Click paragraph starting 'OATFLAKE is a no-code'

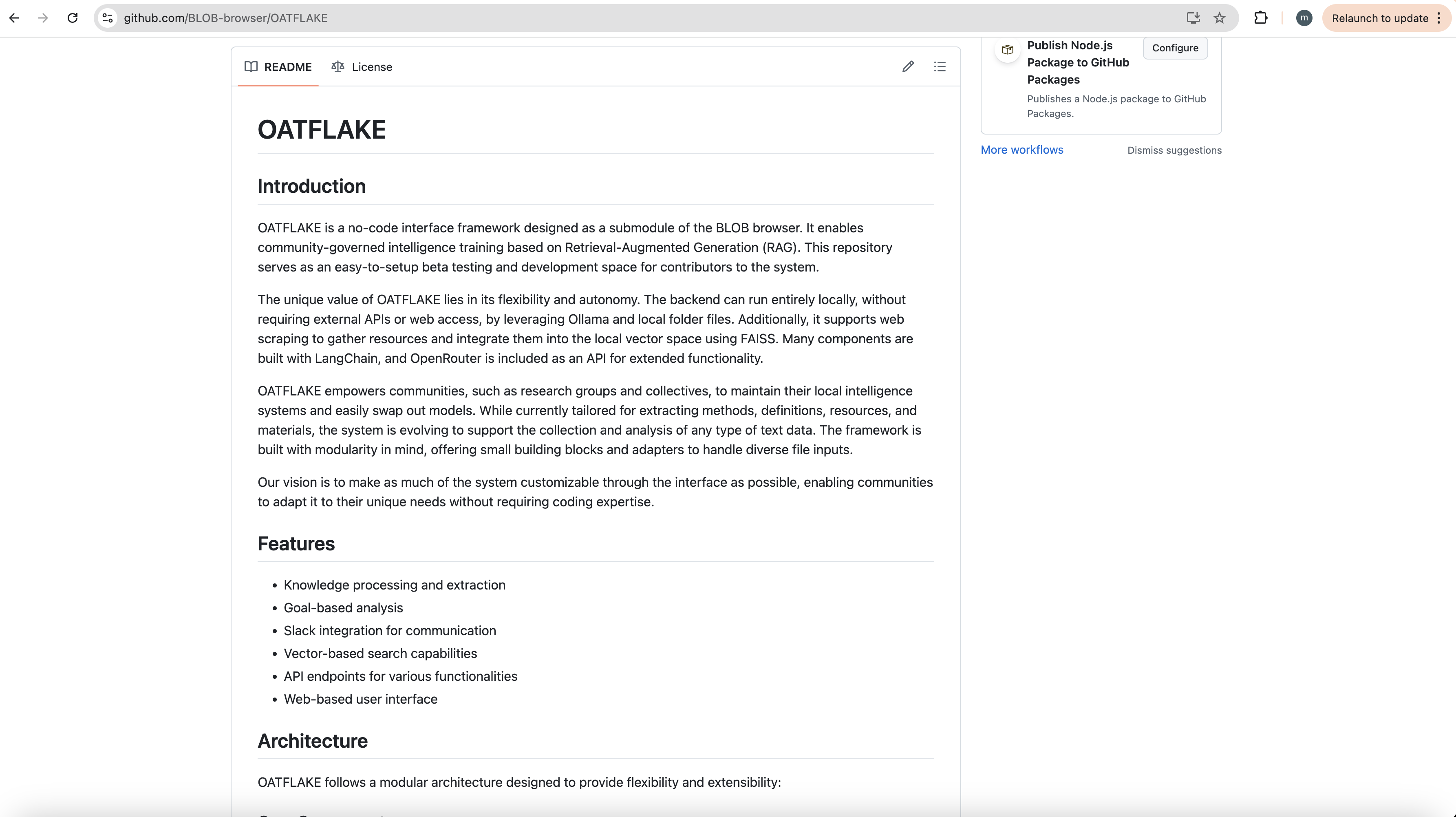(x=575, y=247)
